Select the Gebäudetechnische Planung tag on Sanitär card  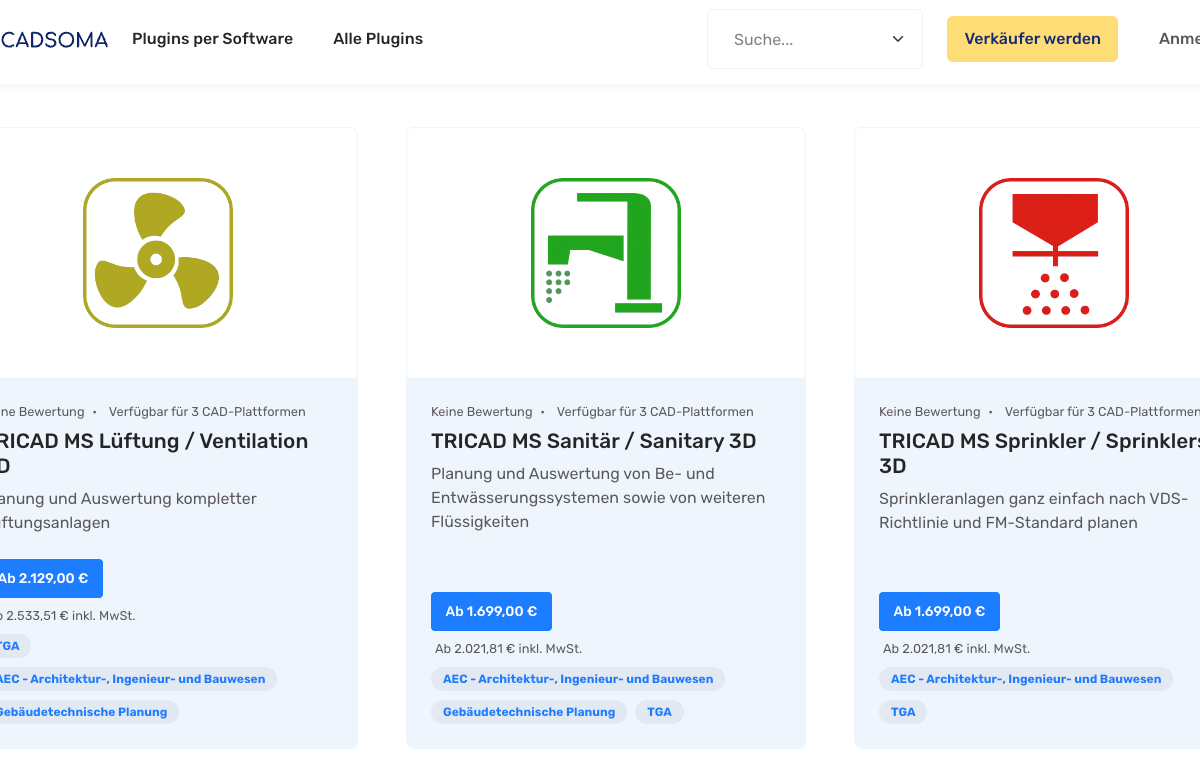coord(529,712)
